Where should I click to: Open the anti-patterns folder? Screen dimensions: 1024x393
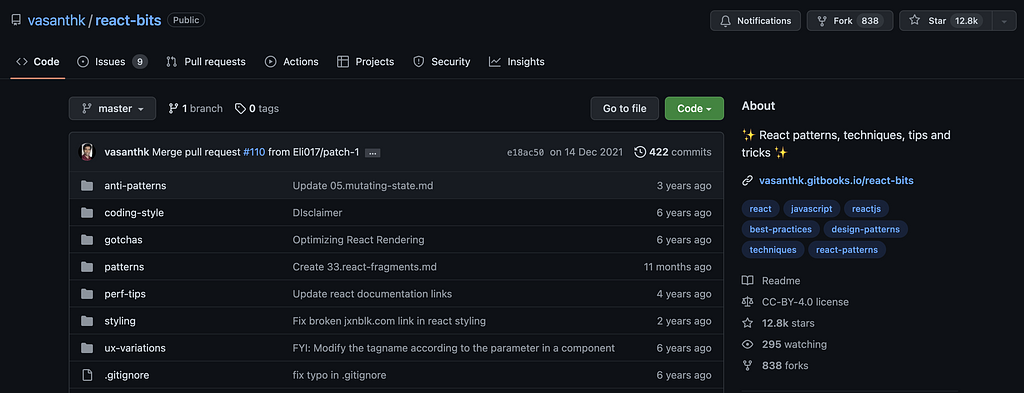click(135, 185)
